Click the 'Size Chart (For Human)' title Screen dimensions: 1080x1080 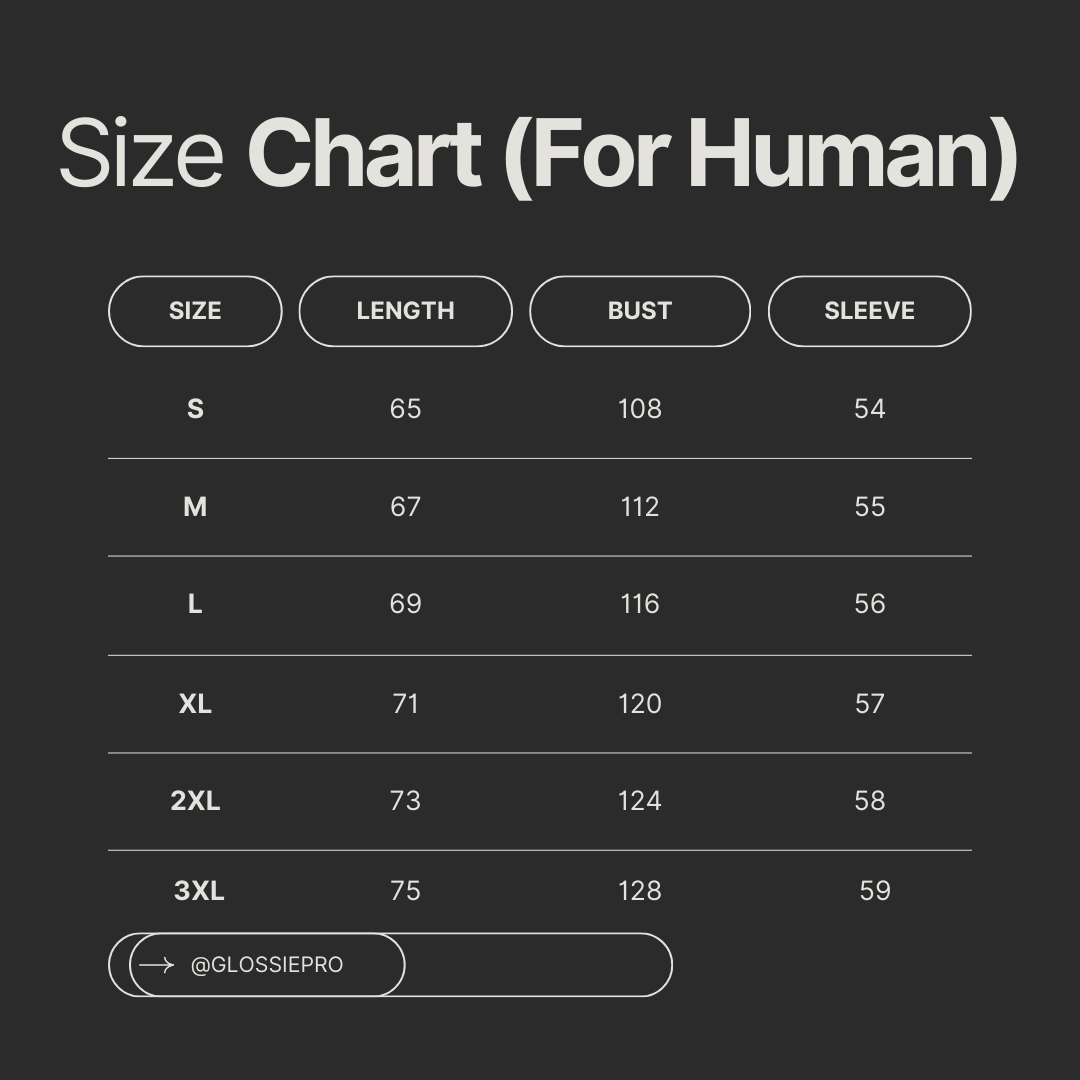click(539, 155)
